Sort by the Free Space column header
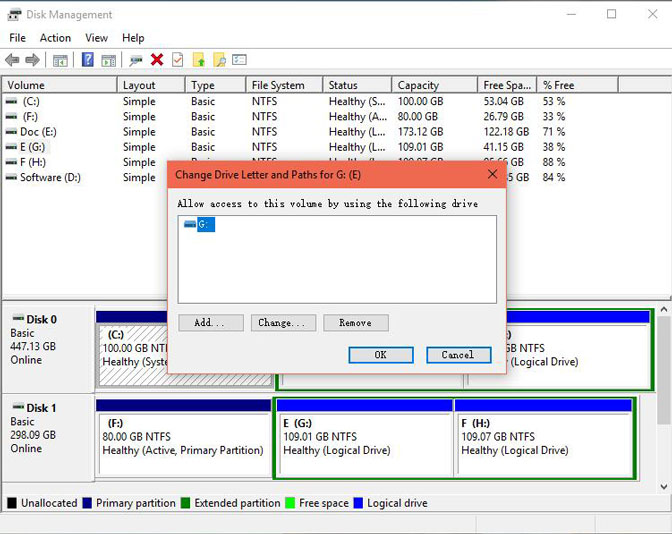Image resolution: width=672 pixels, height=534 pixels. coord(507,85)
